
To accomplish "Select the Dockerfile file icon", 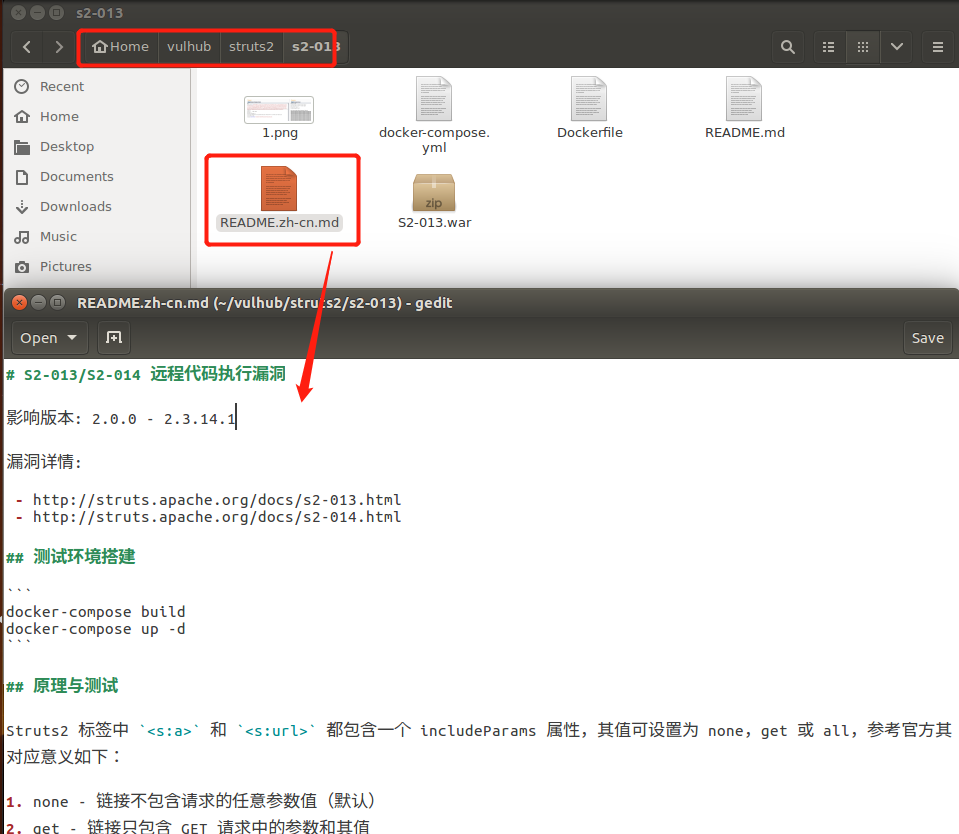I will [x=590, y=98].
